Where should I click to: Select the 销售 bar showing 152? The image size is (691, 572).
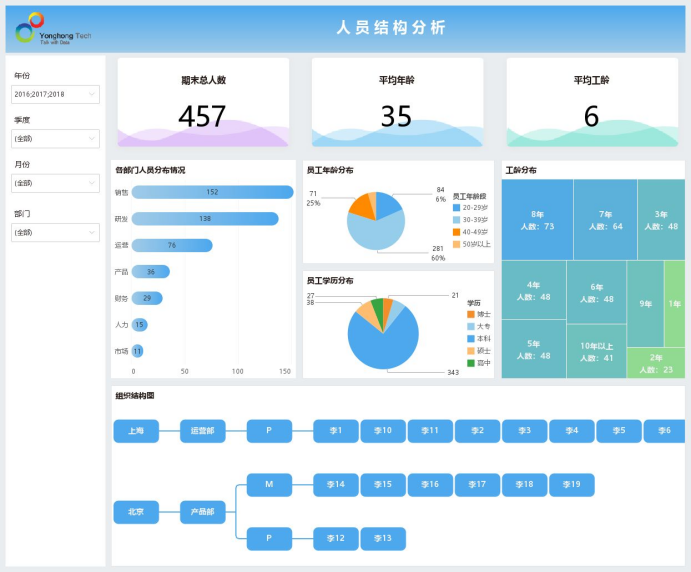[212, 192]
